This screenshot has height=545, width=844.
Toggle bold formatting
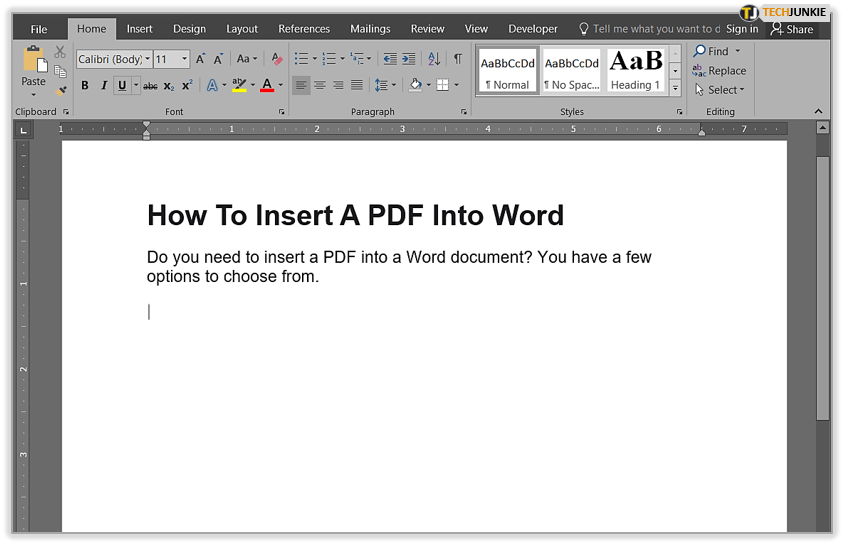[85, 86]
